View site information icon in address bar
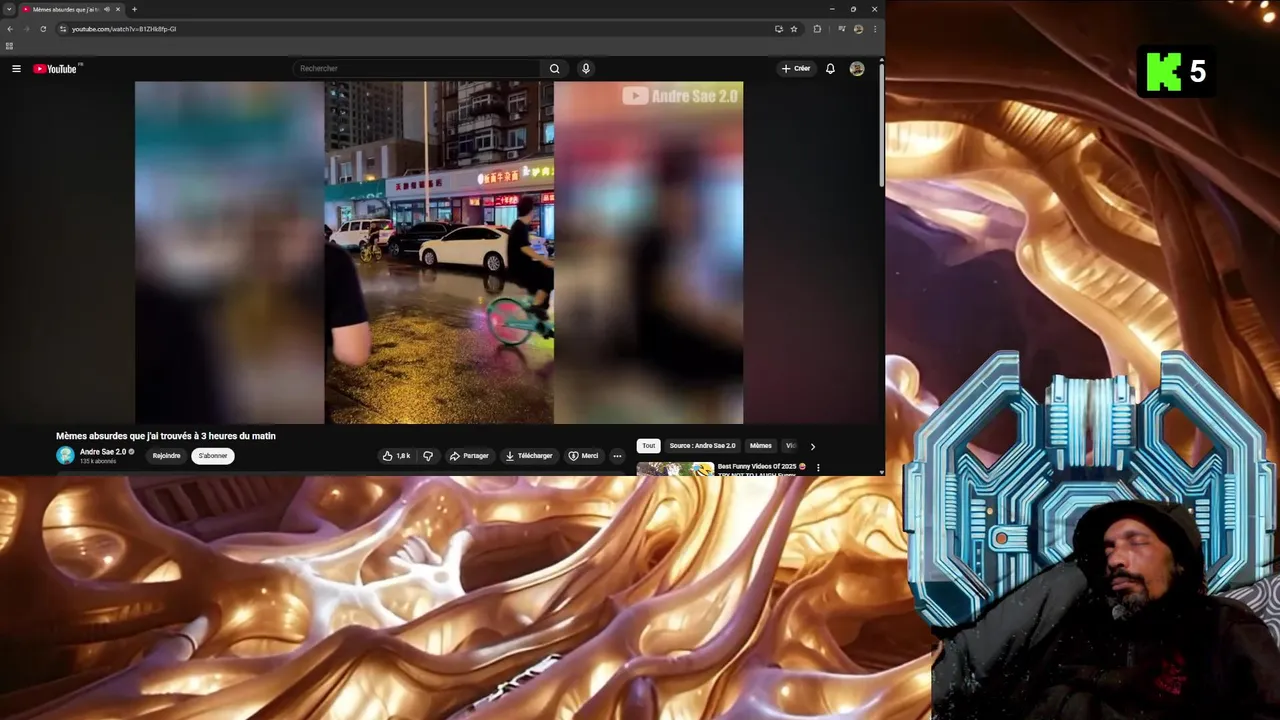Screen dimensions: 1280x720 click(x=63, y=29)
